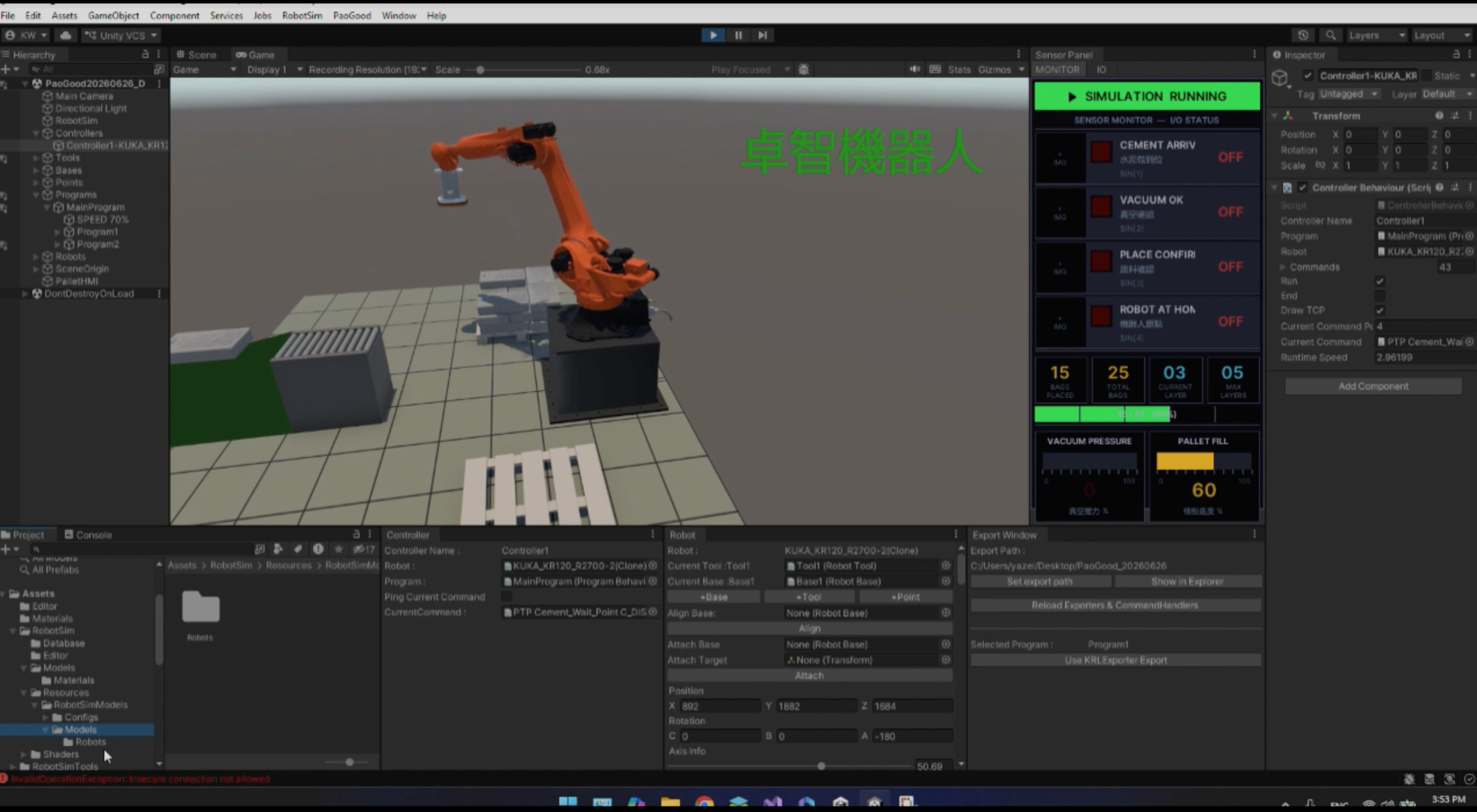
Task: Click the scale constrain proportions link icon
Action: pos(1320,165)
